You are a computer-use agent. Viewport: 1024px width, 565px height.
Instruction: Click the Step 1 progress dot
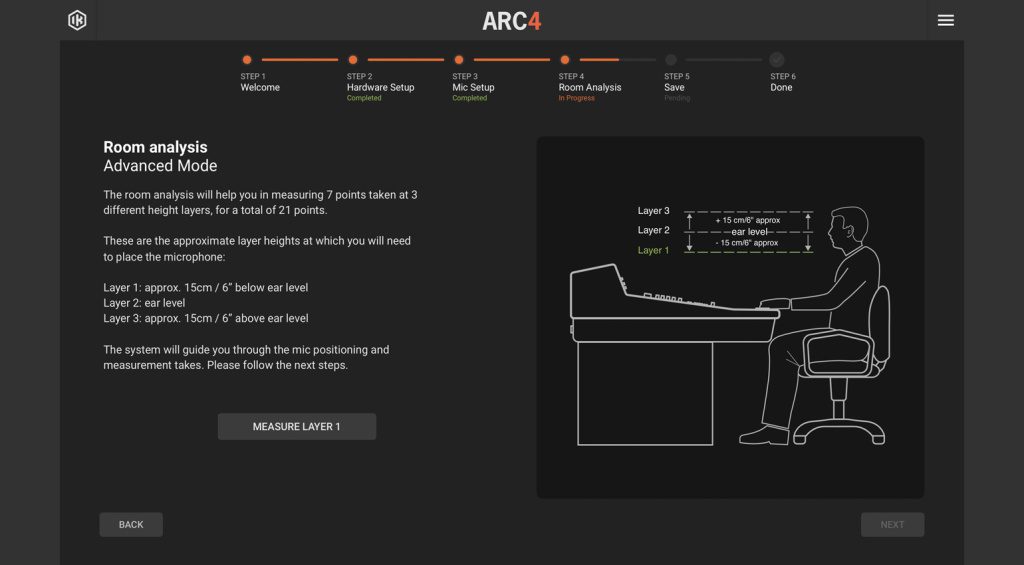point(247,60)
